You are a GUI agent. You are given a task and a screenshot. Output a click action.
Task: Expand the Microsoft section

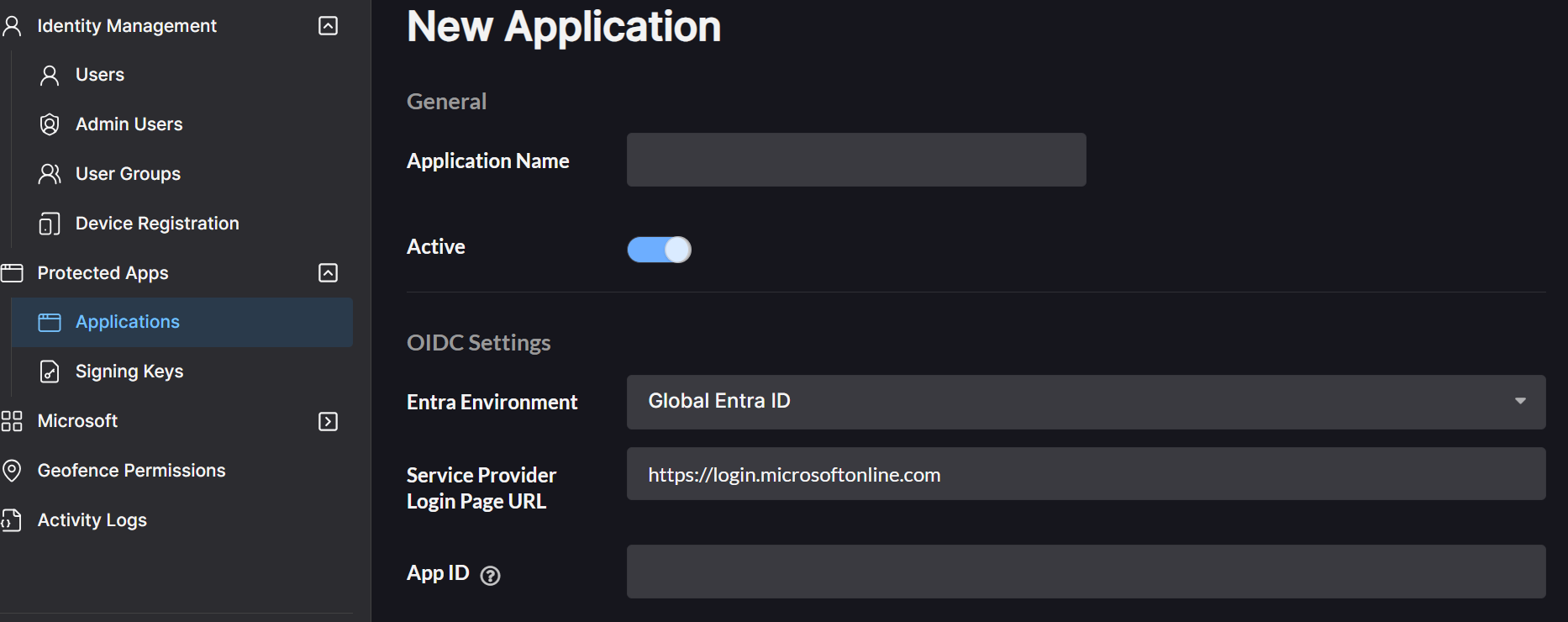pos(329,421)
